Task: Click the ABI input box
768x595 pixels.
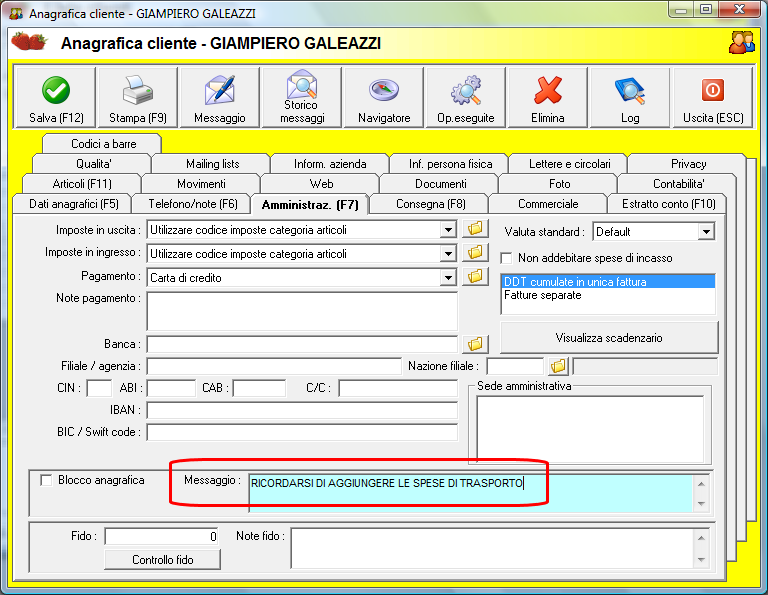Action: click(x=171, y=388)
